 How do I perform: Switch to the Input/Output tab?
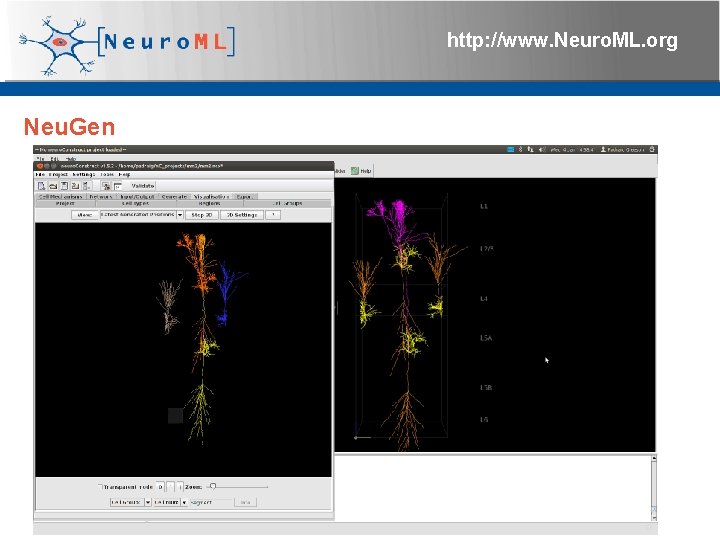tap(137, 197)
